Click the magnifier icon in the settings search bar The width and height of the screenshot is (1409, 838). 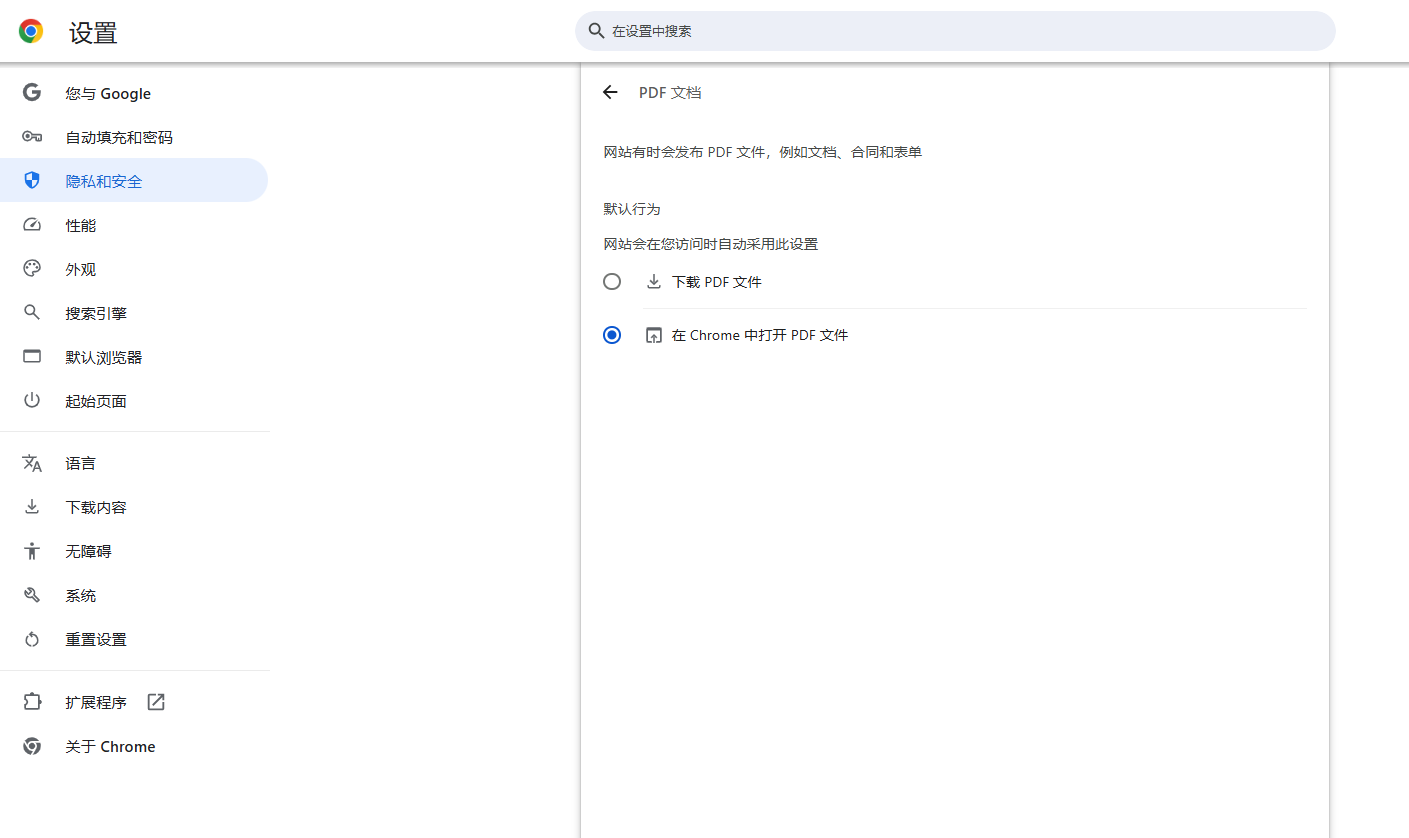(x=597, y=31)
